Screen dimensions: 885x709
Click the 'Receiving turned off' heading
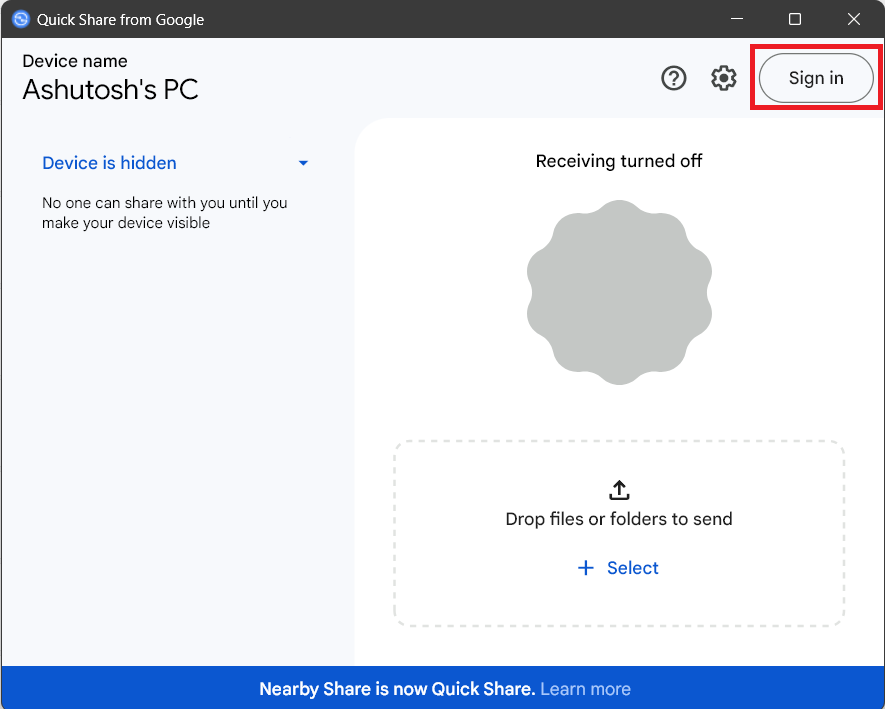619,161
